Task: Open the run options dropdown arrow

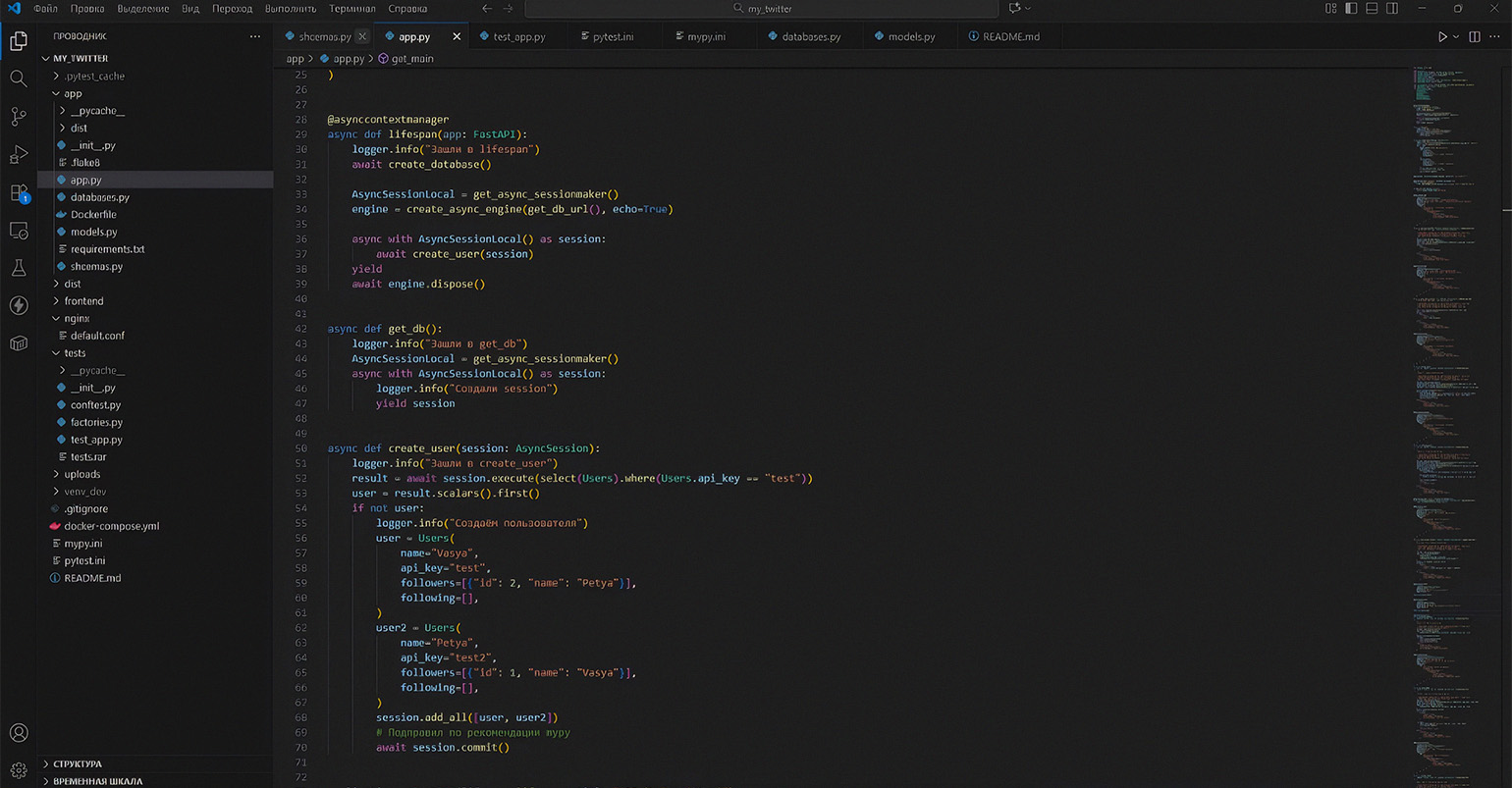Action: (x=1456, y=36)
